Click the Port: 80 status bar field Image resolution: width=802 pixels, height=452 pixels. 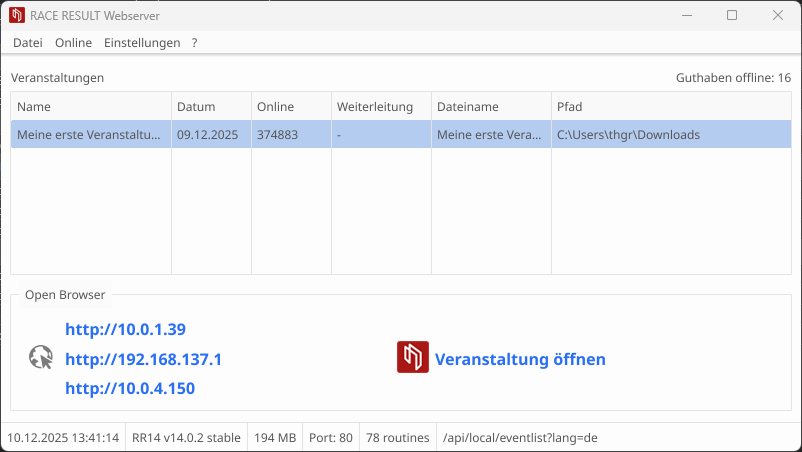[x=330, y=438]
